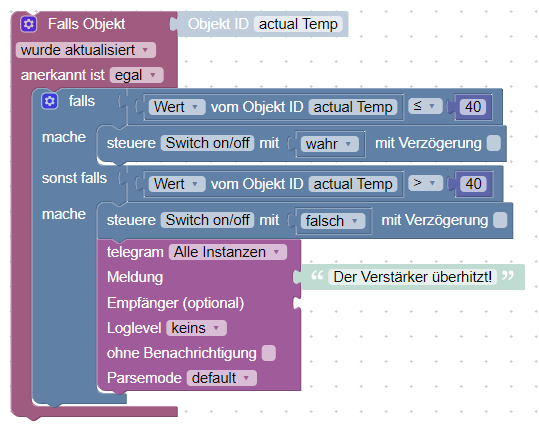
Task: Open the Loglevel keins dropdown
Action: 197,328
